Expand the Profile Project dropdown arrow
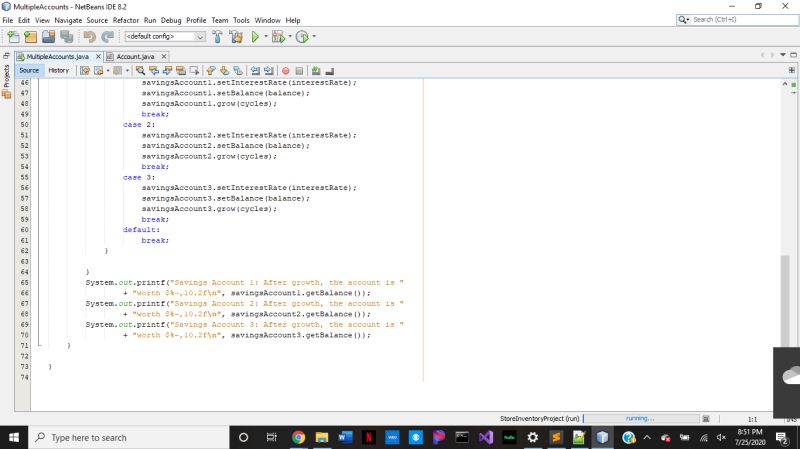Image resolution: width=800 pixels, height=449 pixels. click(314, 37)
